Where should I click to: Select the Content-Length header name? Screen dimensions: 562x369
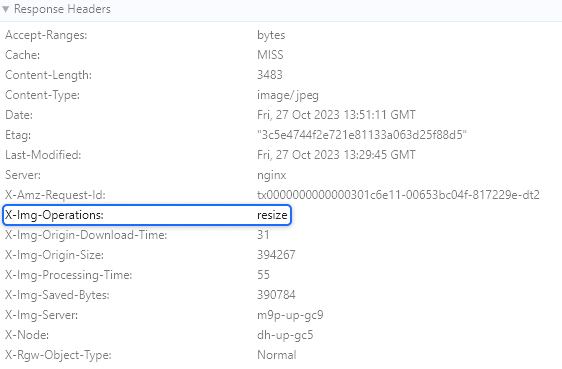click(x=48, y=75)
